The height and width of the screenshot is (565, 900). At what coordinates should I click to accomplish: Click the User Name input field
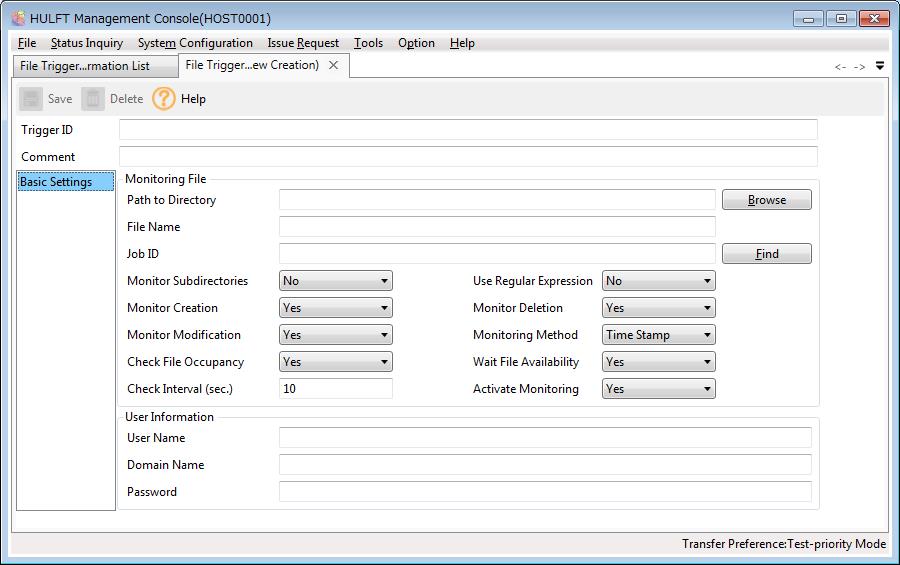point(545,438)
